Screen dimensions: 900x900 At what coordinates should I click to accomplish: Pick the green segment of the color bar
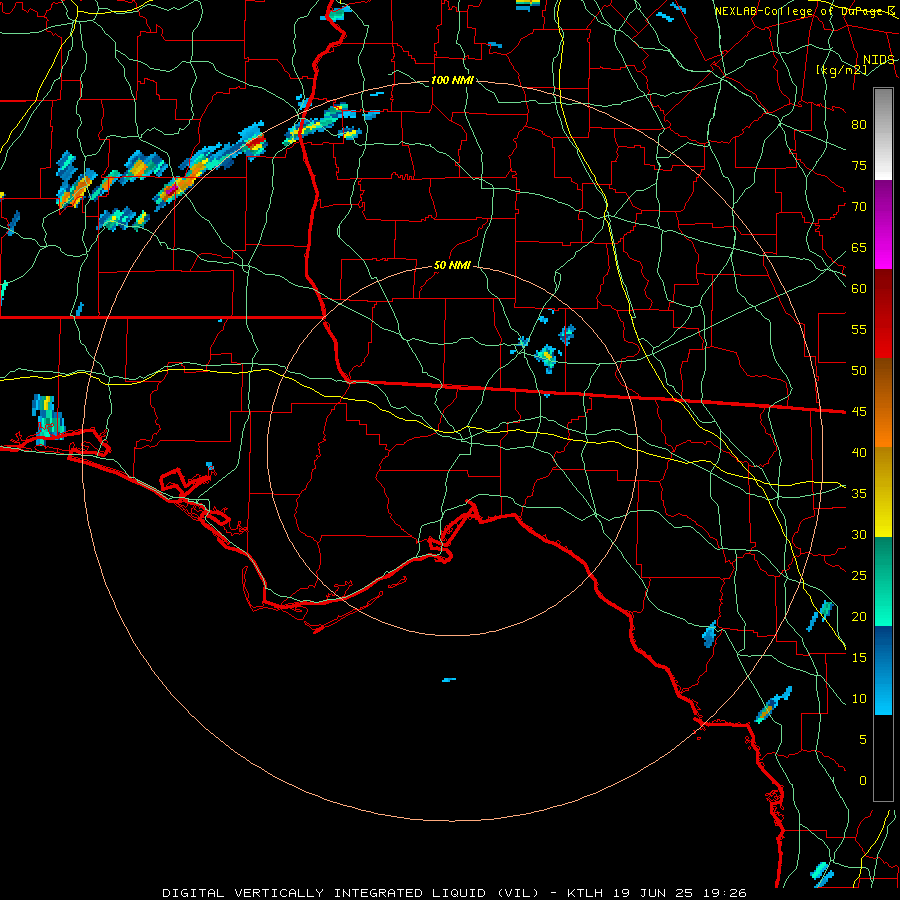tap(883, 581)
